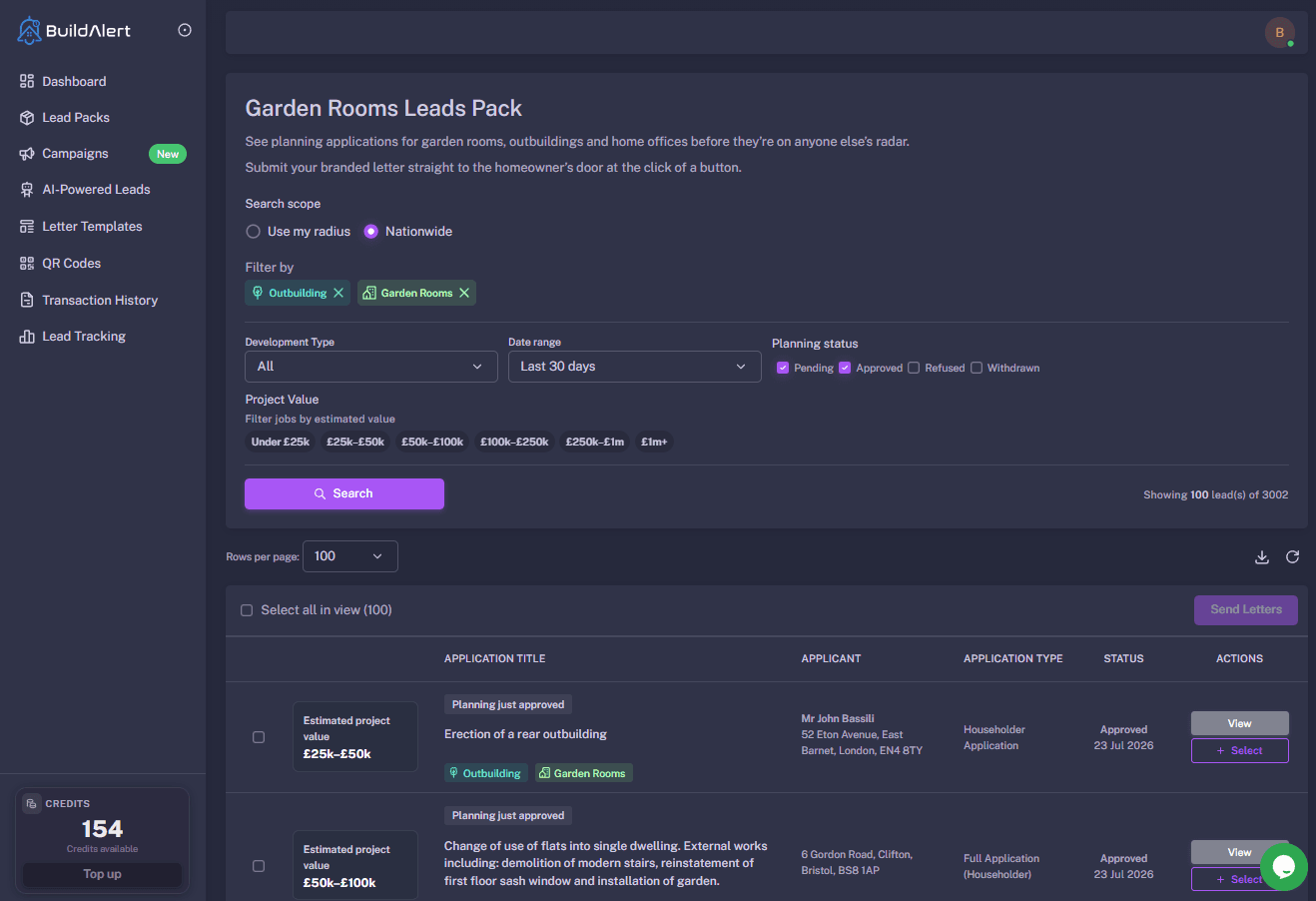The image size is (1316, 901).
Task: Filter by £1m+ project value
Action: click(654, 442)
